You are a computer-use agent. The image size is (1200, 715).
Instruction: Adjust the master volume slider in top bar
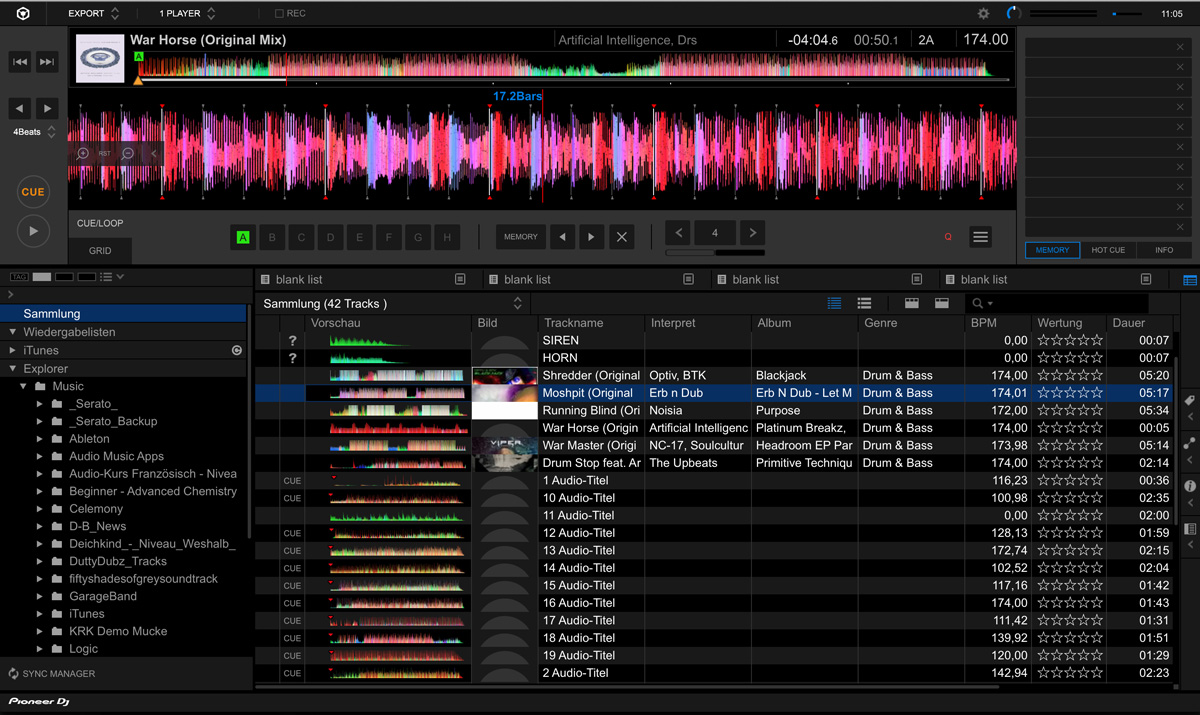click(x=1114, y=14)
